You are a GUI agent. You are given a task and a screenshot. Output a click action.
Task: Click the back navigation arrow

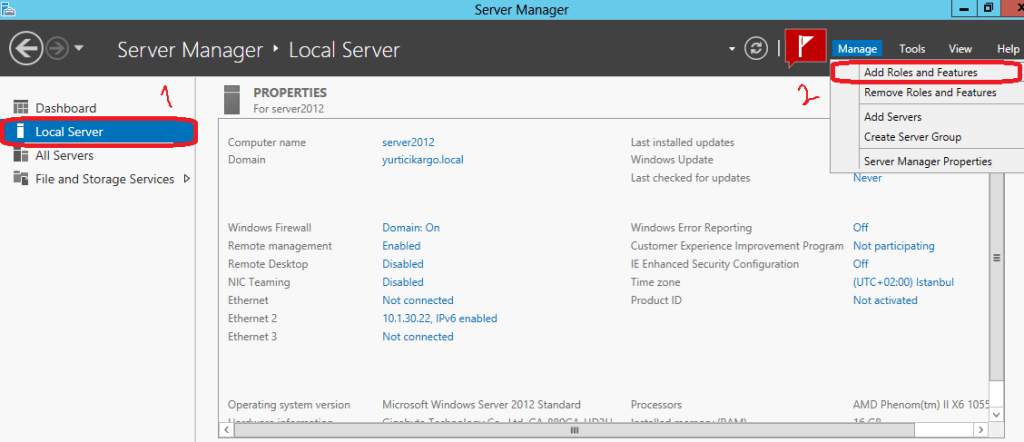(x=25, y=48)
